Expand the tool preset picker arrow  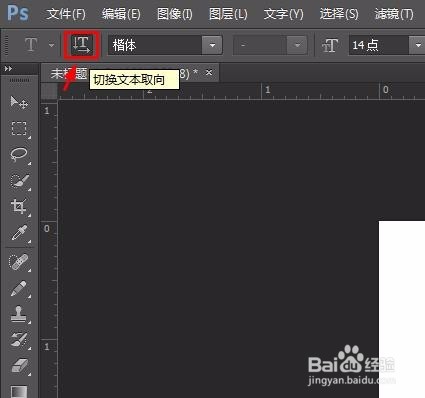(x=51, y=45)
